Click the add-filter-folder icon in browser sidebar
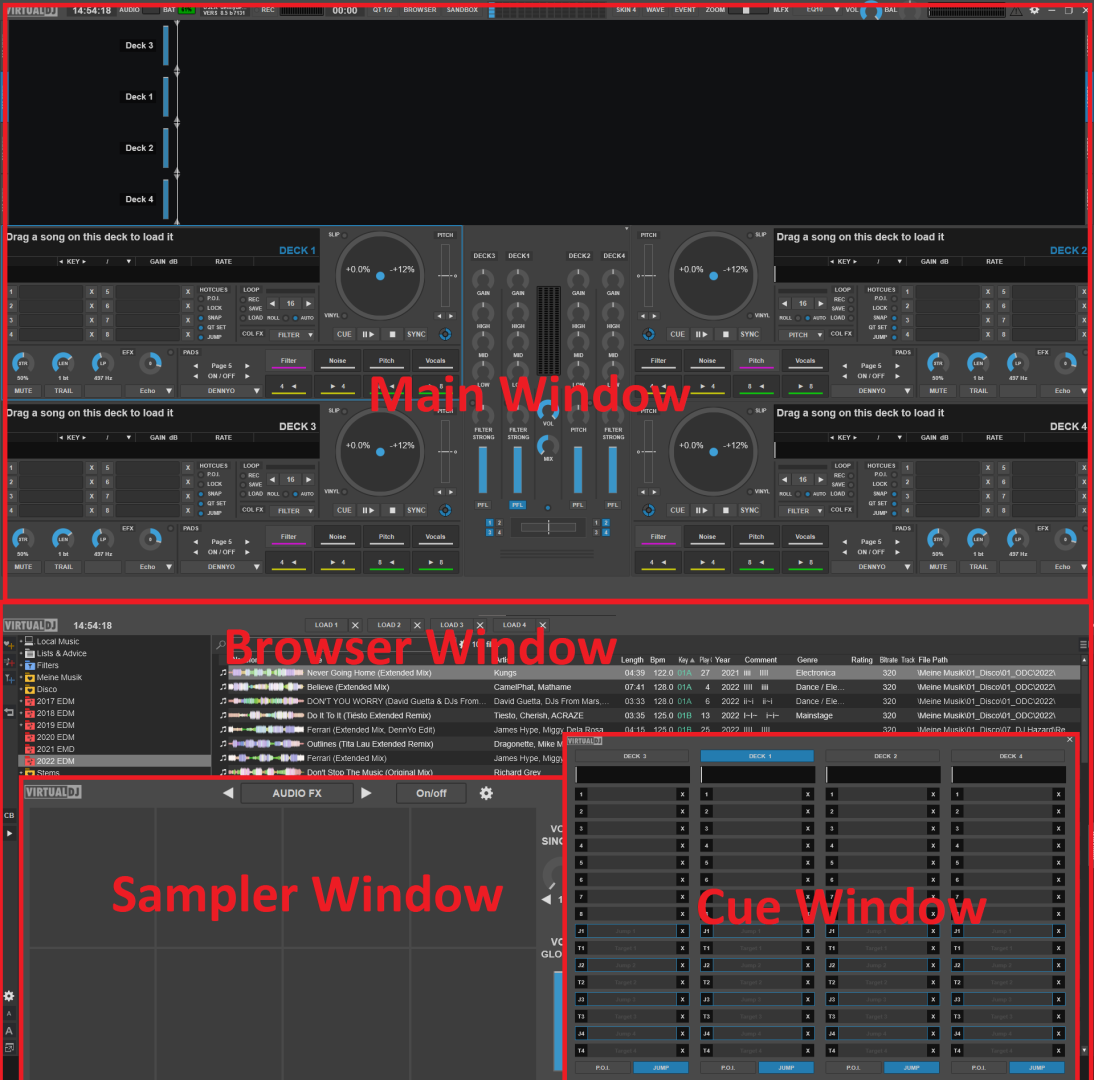Viewport: 1094px width, 1080px height. pos(9,678)
